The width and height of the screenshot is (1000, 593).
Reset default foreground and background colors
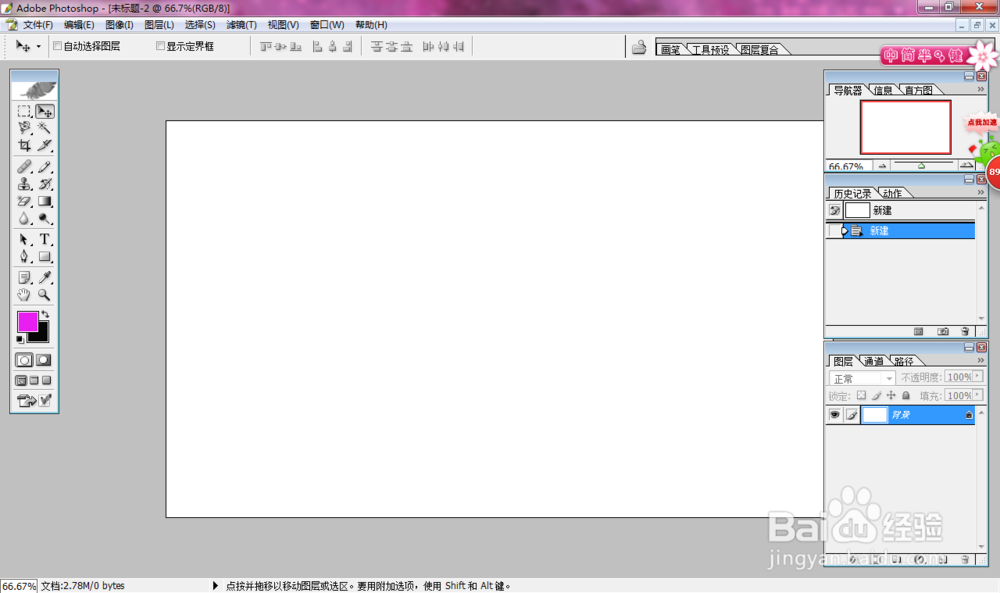(20, 339)
